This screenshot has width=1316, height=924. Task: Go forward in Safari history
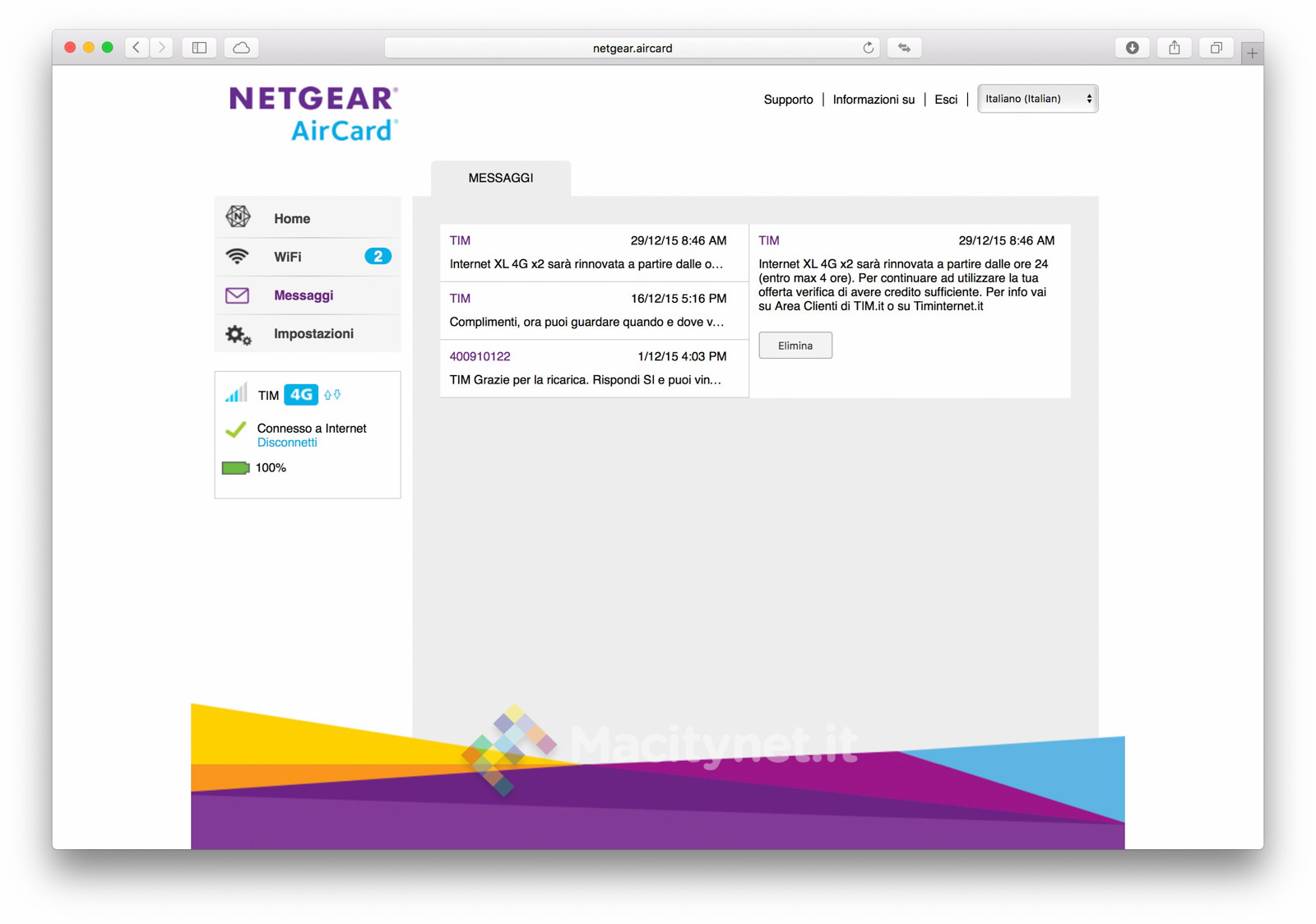[162, 48]
